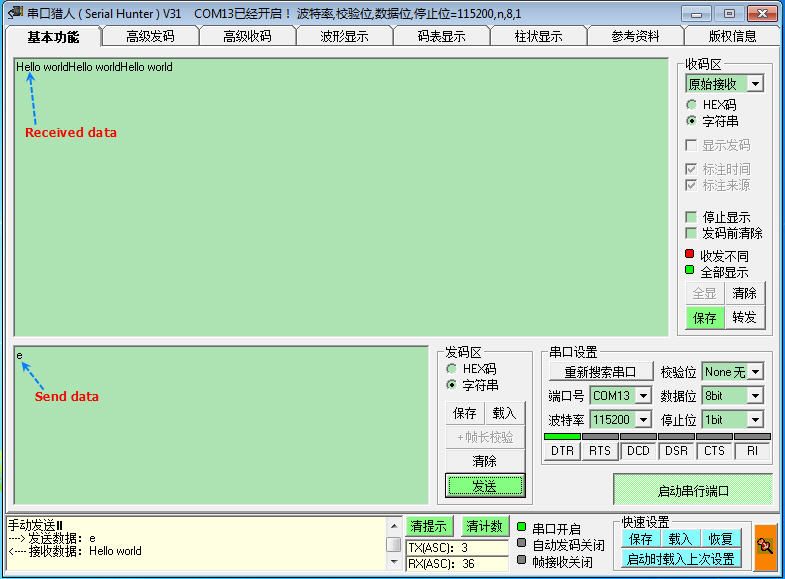Image resolution: width=785 pixels, height=579 pixels.
Task: Click 保存 in quick settings
Action: [641, 539]
